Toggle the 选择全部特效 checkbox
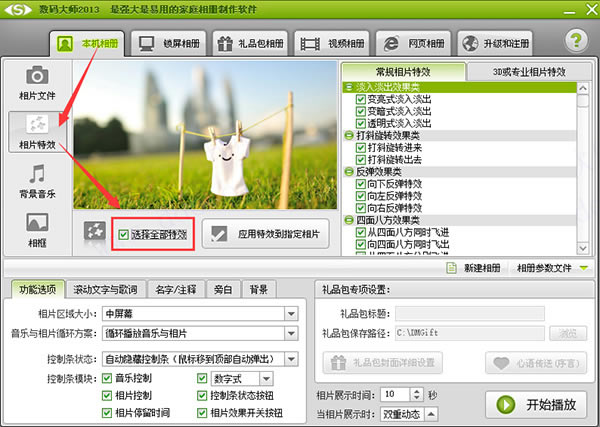The height and width of the screenshot is (427, 600). click(123, 234)
